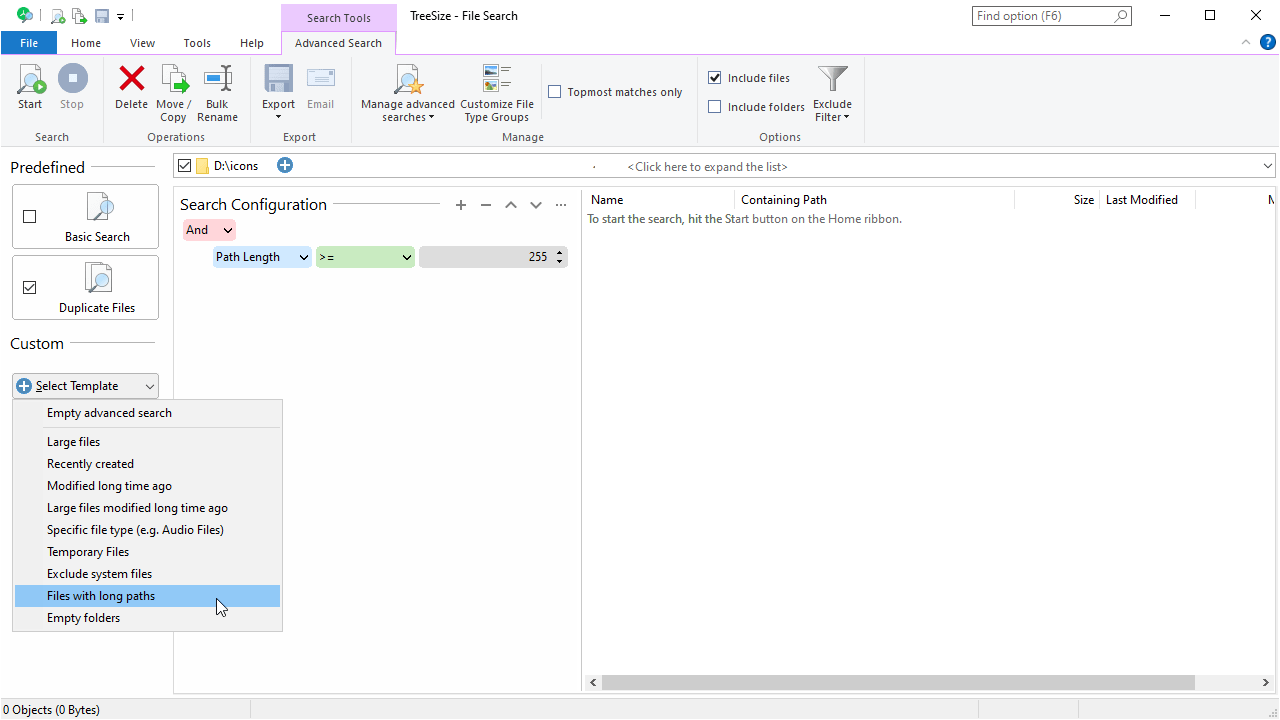Check the Include folders option

715,107
